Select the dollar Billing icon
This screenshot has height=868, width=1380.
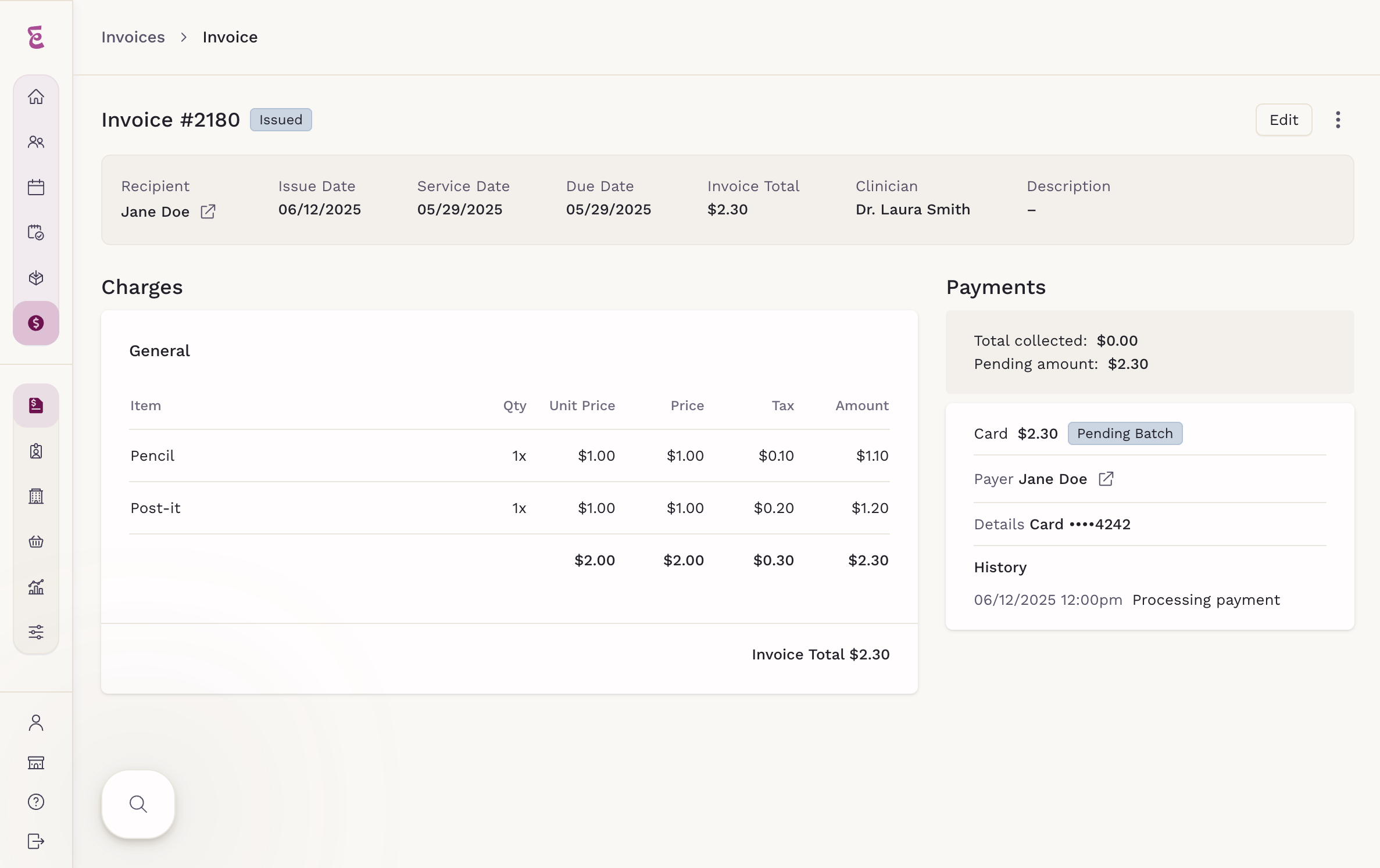tap(36, 323)
